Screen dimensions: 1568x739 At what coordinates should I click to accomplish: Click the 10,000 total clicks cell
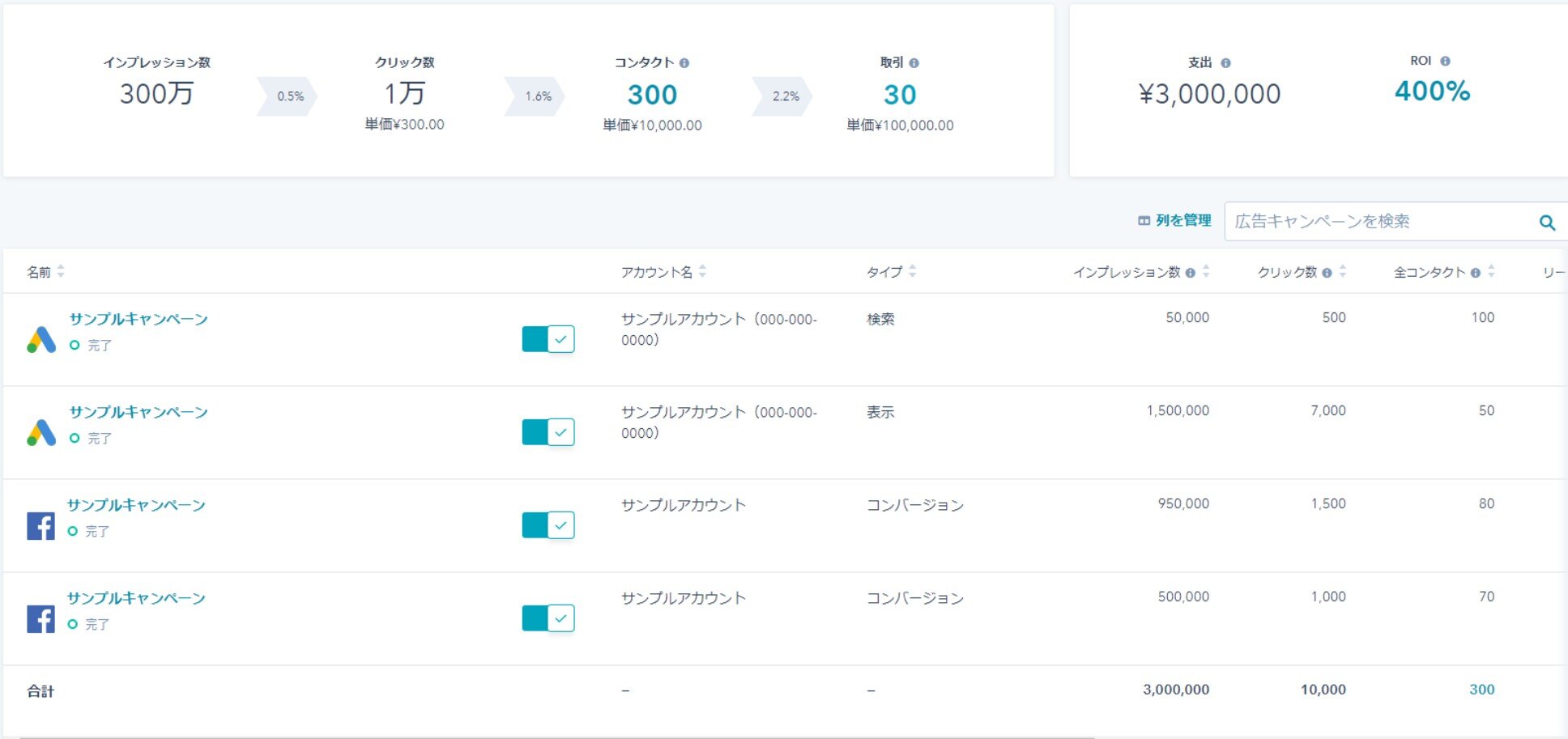pos(1323,690)
